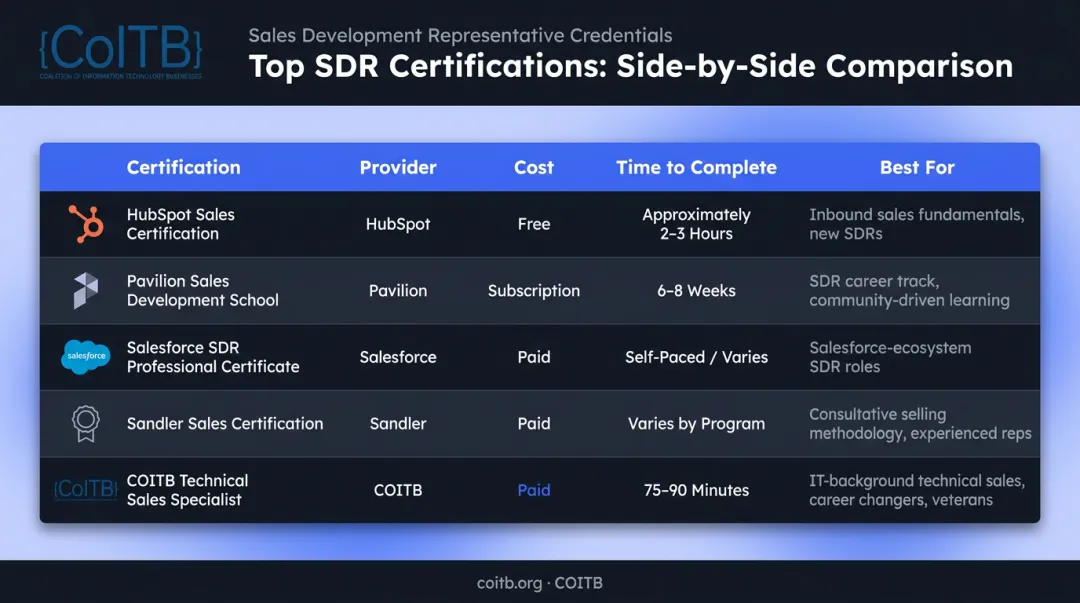This screenshot has height=603, width=1080.
Task: Select Sandler Sales Certification name
Action: [x=225, y=423]
